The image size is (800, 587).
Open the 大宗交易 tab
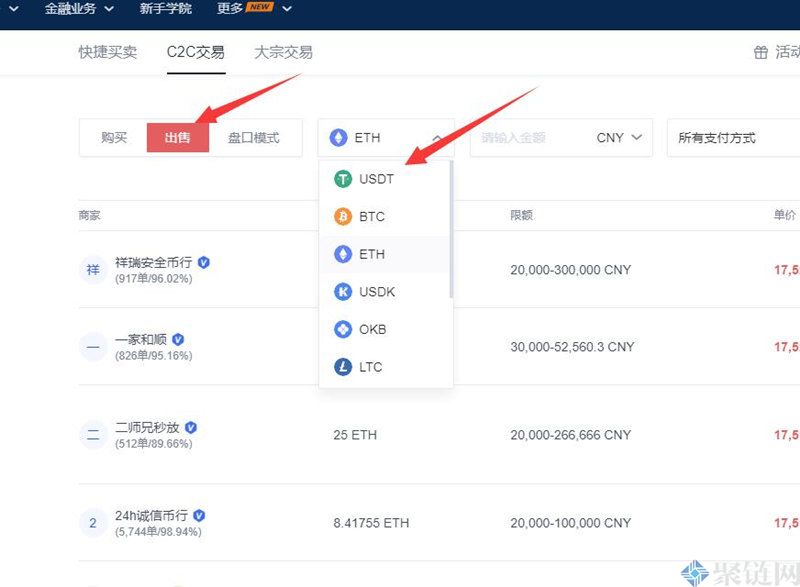[283, 52]
